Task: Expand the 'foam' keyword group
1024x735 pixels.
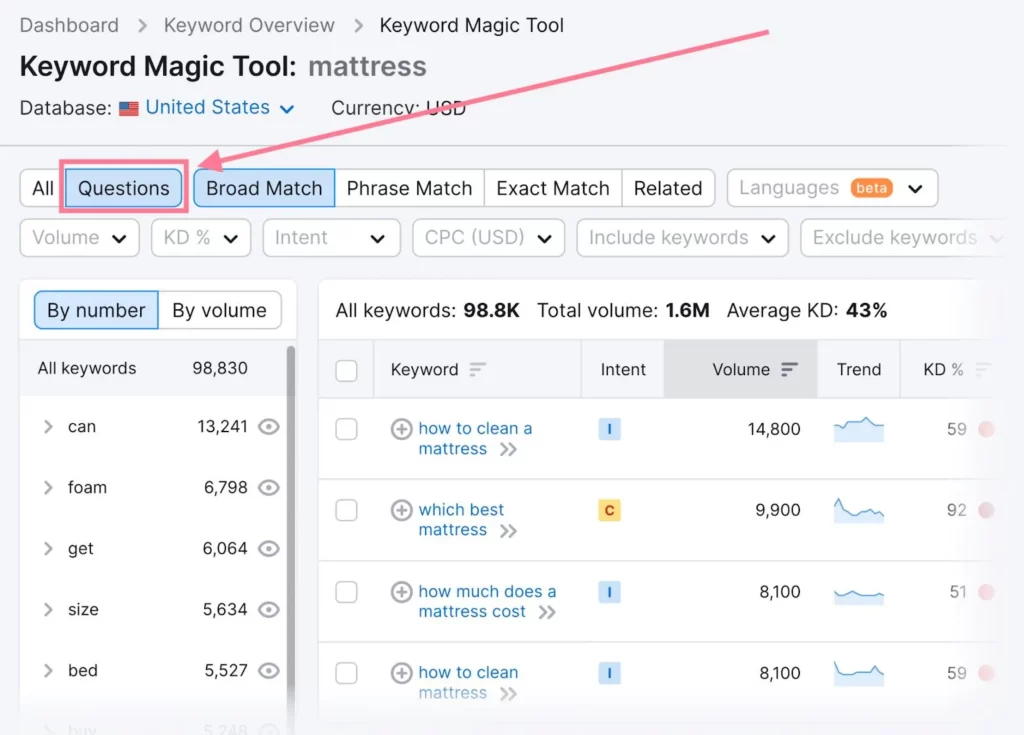Action: coord(48,487)
